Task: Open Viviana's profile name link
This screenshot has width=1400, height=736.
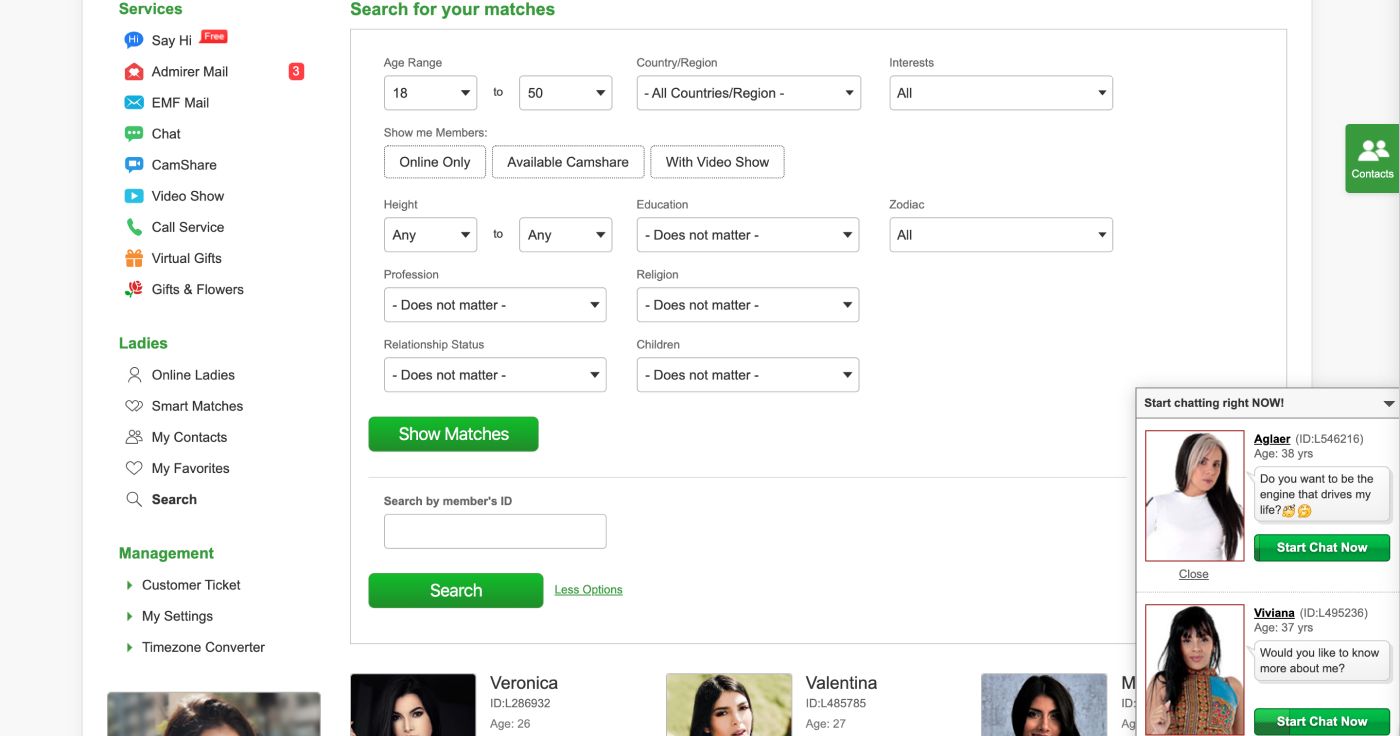Action: (1274, 613)
